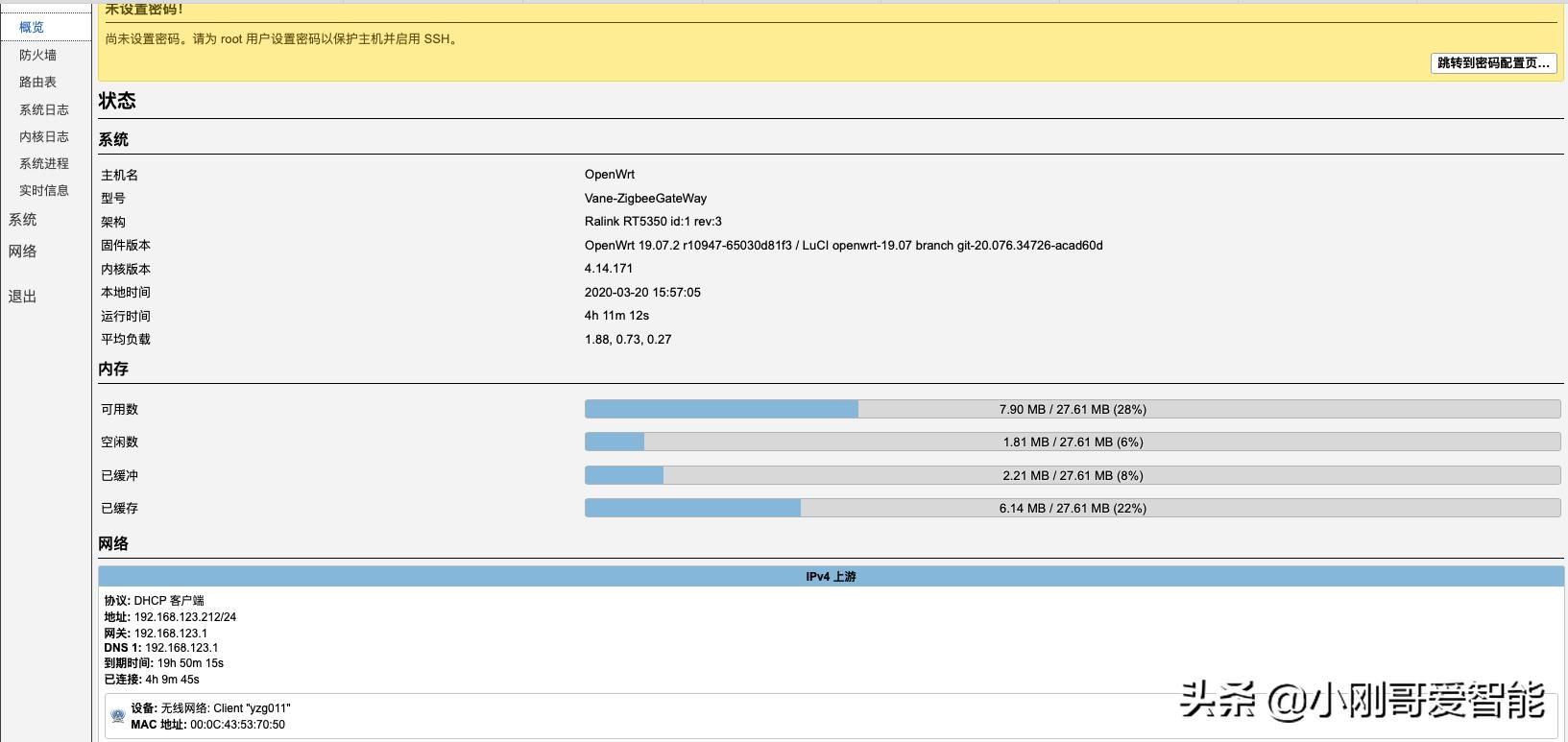Open the 概览 overview page
This screenshot has height=742, width=1568.
pos(32,27)
